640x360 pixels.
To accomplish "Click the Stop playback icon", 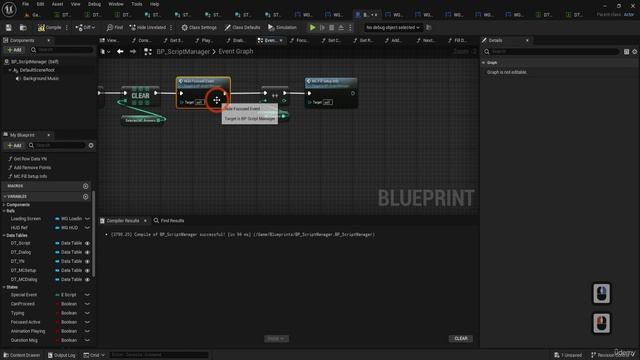I will tap(331, 28).
